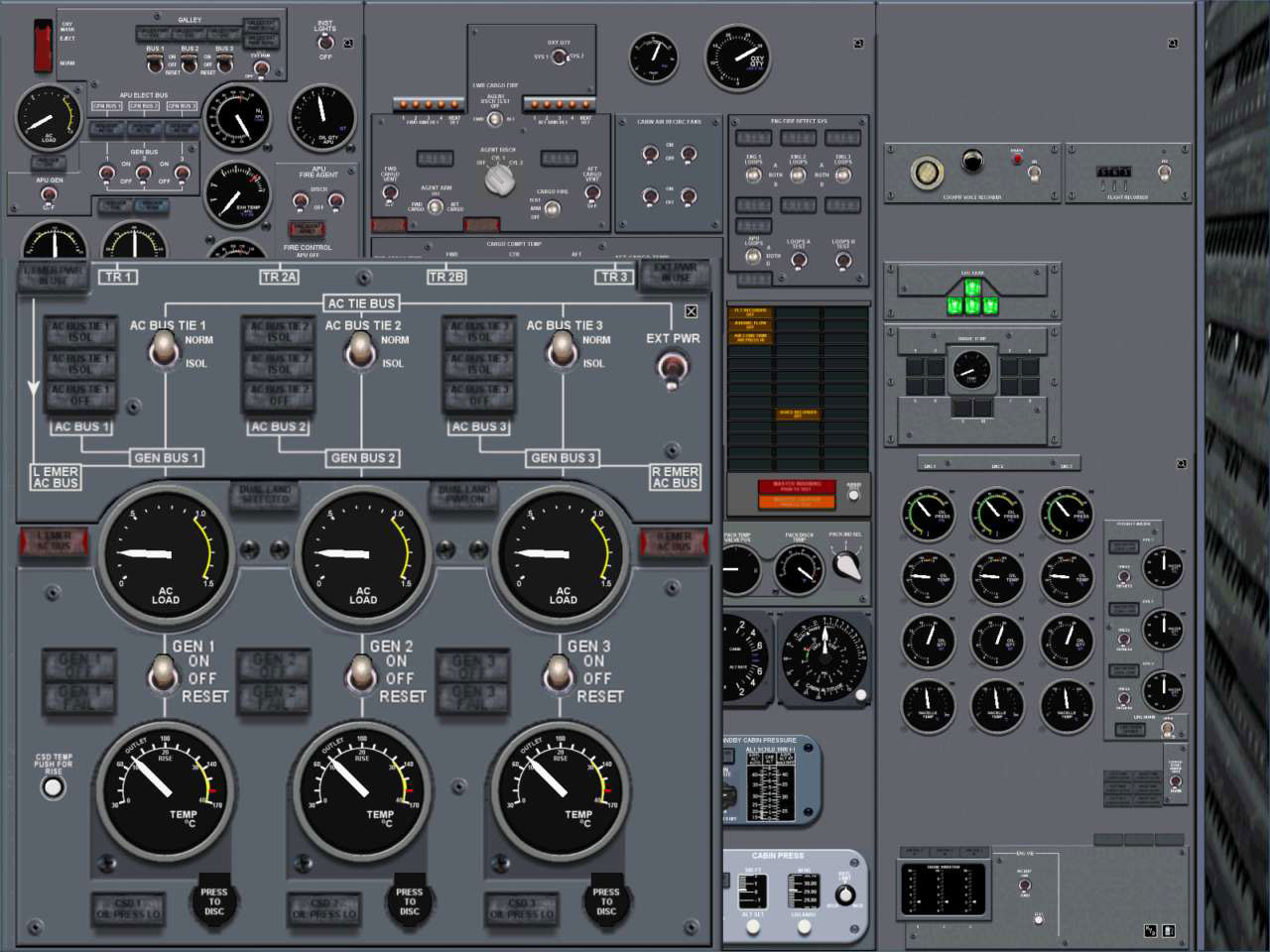1270x952 pixels.
Task: Toggle the Galley BUS 2 switch
Action: coord(189,65)
